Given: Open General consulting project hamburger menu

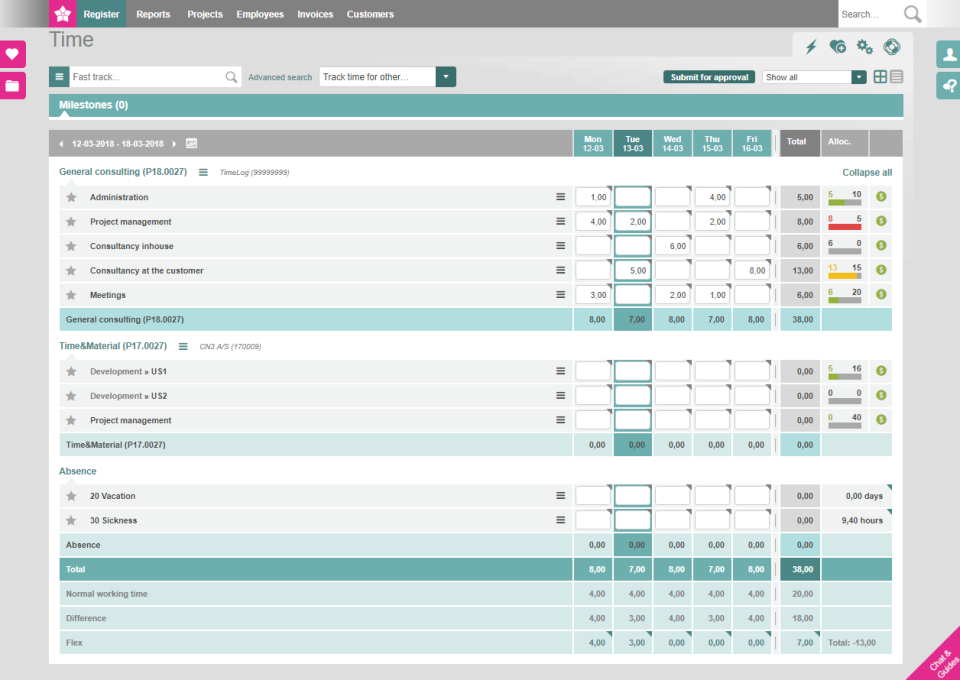Looking at the screenshot, I should coord(203,172).
